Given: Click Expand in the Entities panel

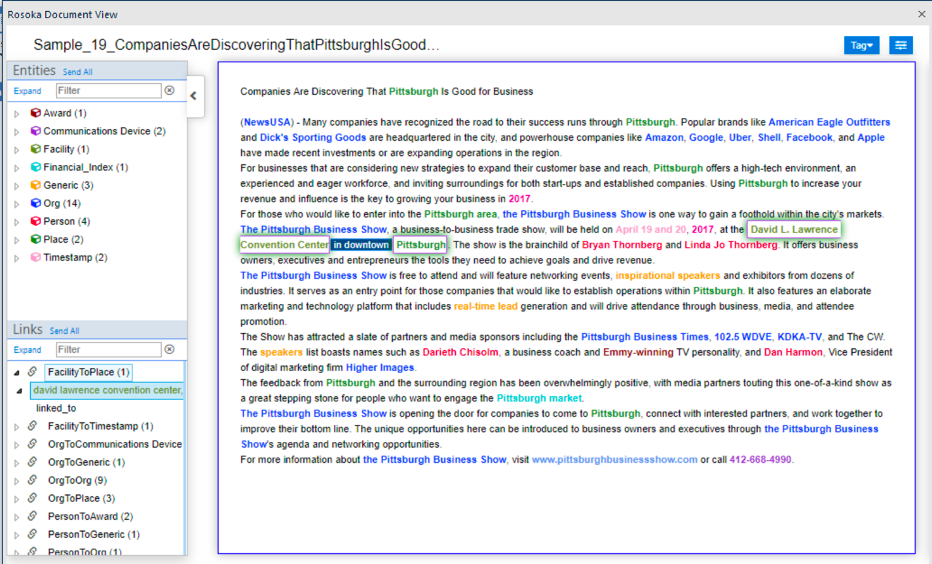Looking at the screenshot, I should pyautogui.click(x=27, y=91).
